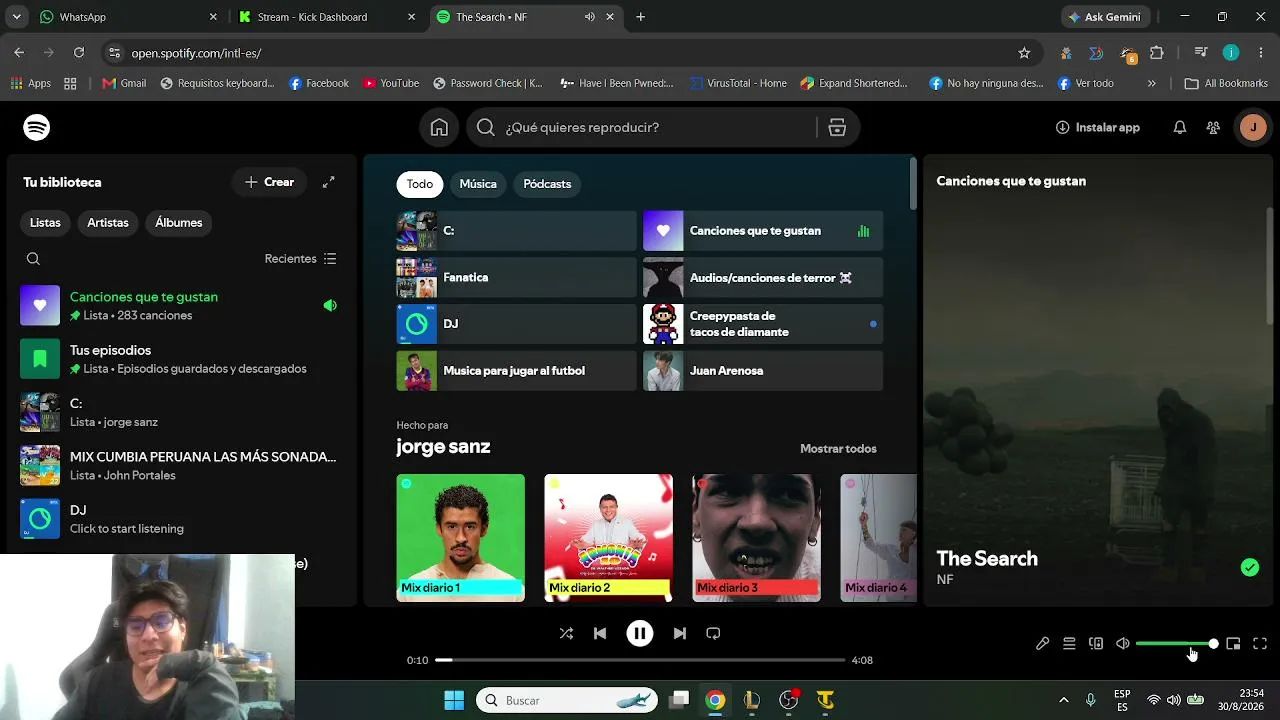Switch to the WhatsApp browser tab
This screenshot has width=1280, height=720.
(x=126, y=17)
